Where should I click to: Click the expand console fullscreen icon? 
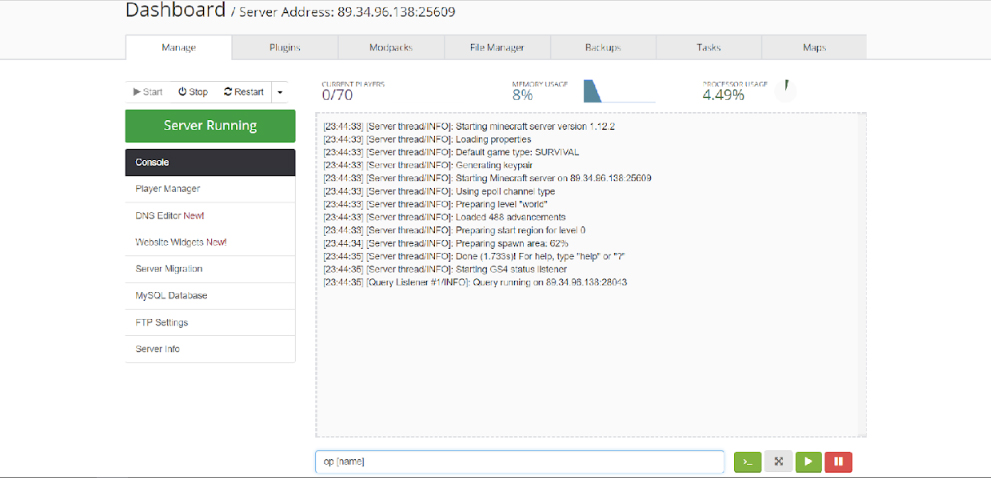click(778, 462)
